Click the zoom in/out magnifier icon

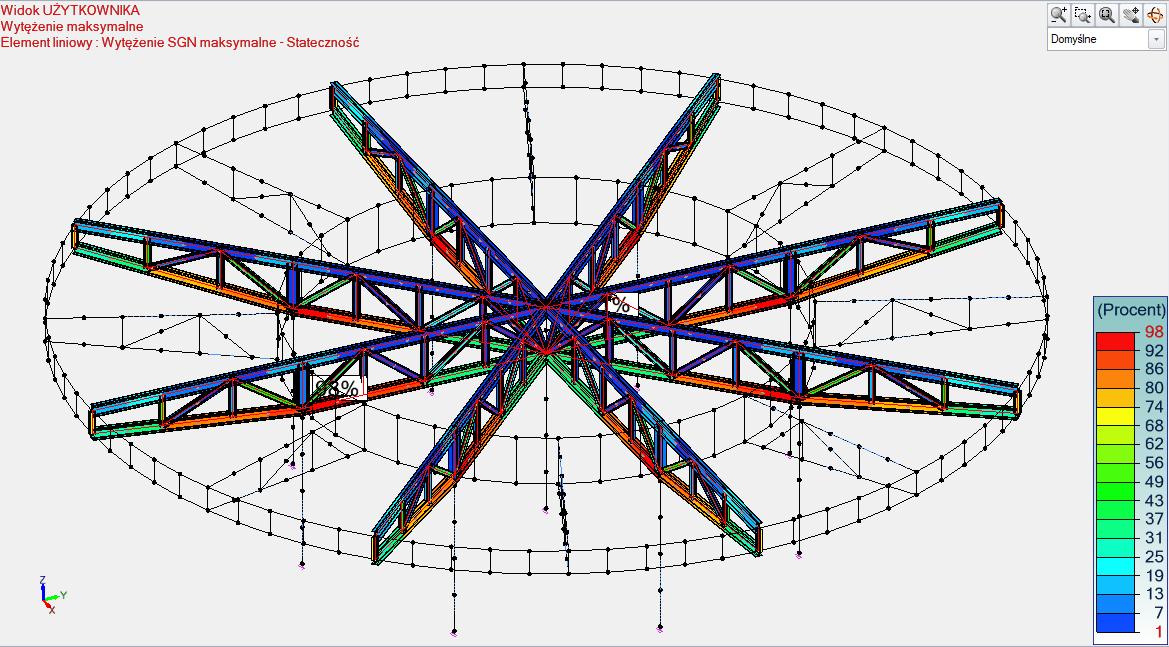1058,15
